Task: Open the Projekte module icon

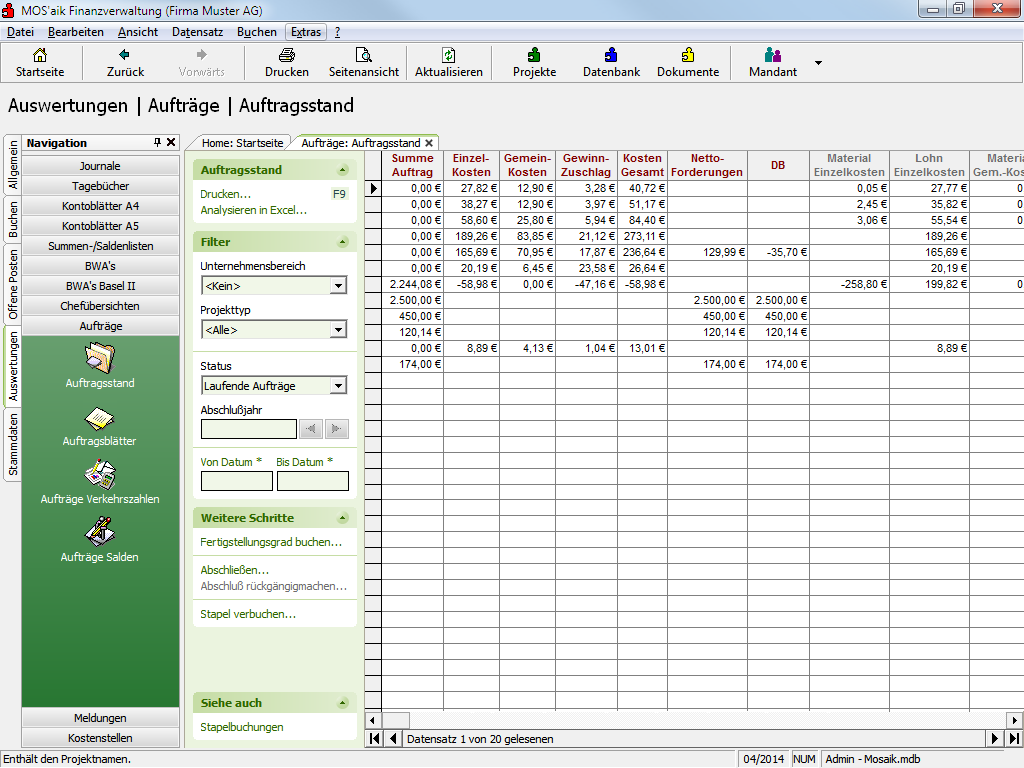Action: tap(534, 55)
